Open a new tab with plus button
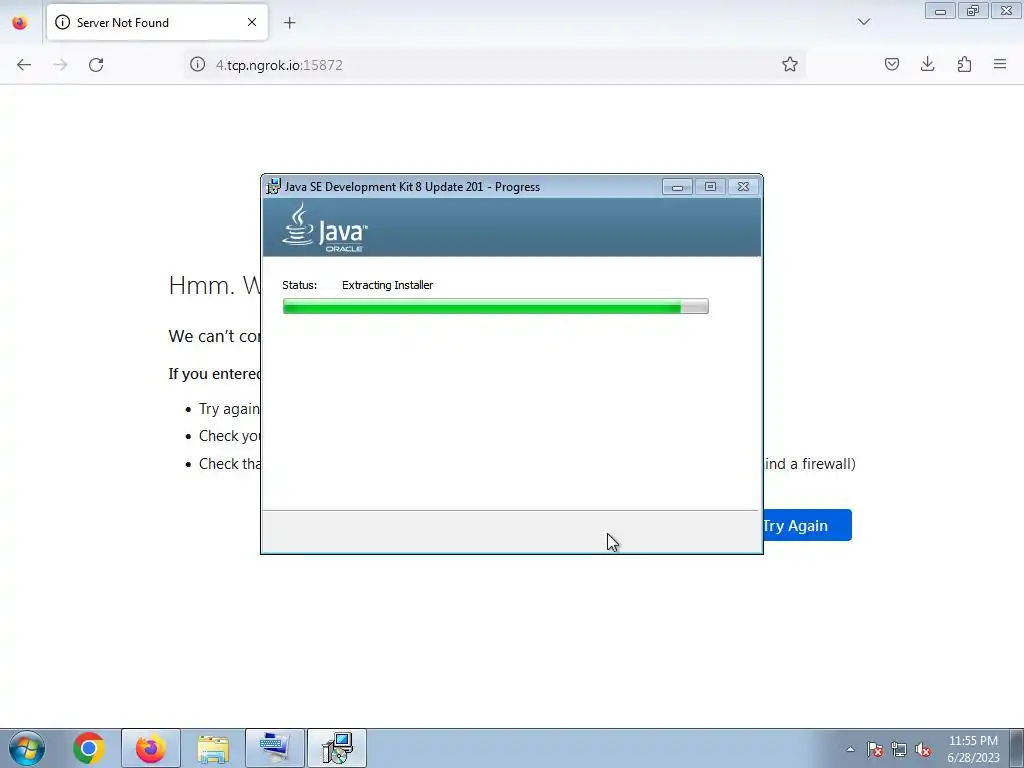 tap(289, 23)
